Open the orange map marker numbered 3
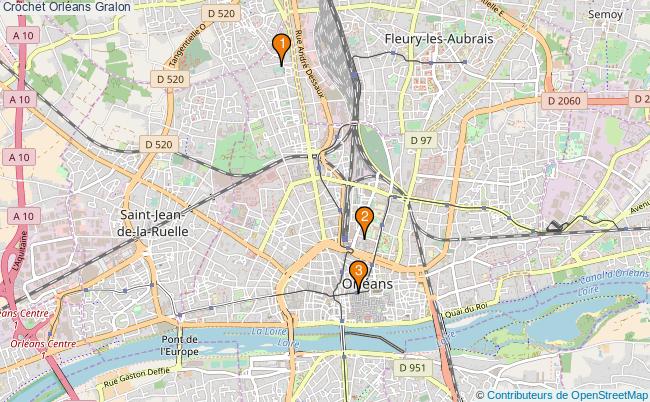 pos(358,276)
